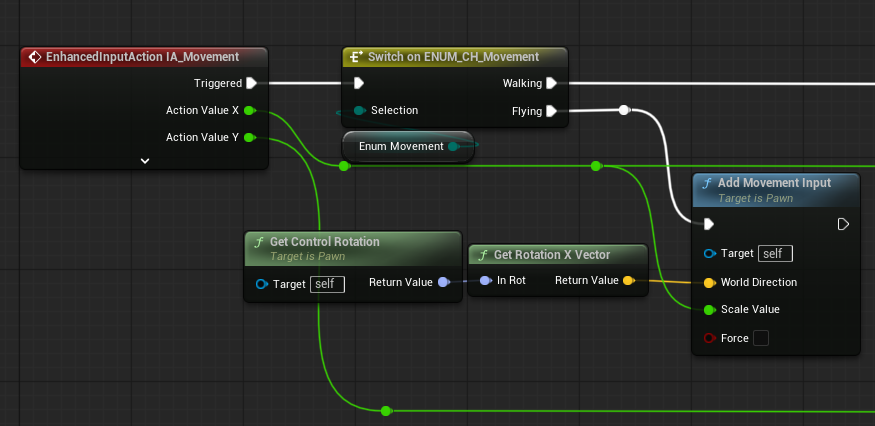Click the Action Value Y output pin
This screenshot has height=426, width=875.
click(249, 137)
